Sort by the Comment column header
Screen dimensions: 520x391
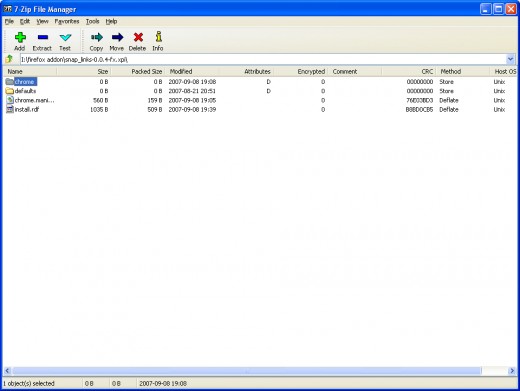354,71
